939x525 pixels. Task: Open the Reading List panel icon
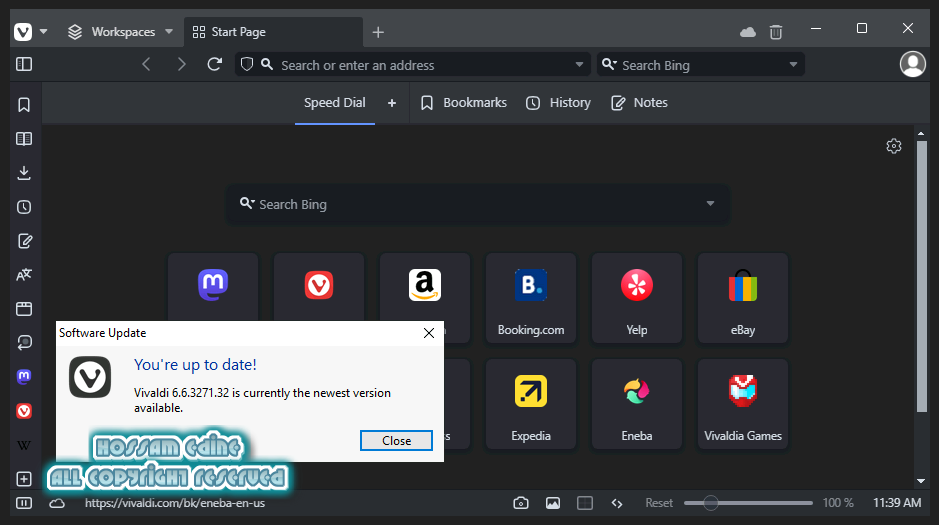(x=24, y=139)
